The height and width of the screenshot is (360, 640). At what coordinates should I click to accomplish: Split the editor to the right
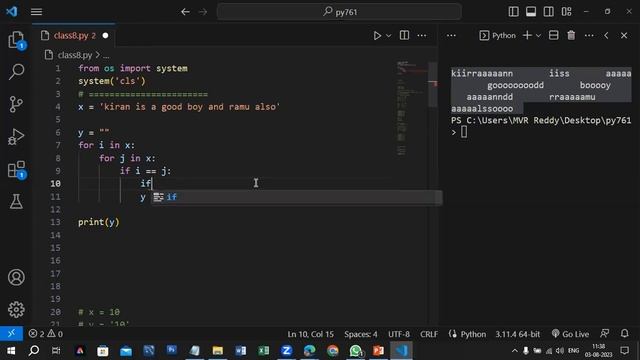(x=404, y=36)
